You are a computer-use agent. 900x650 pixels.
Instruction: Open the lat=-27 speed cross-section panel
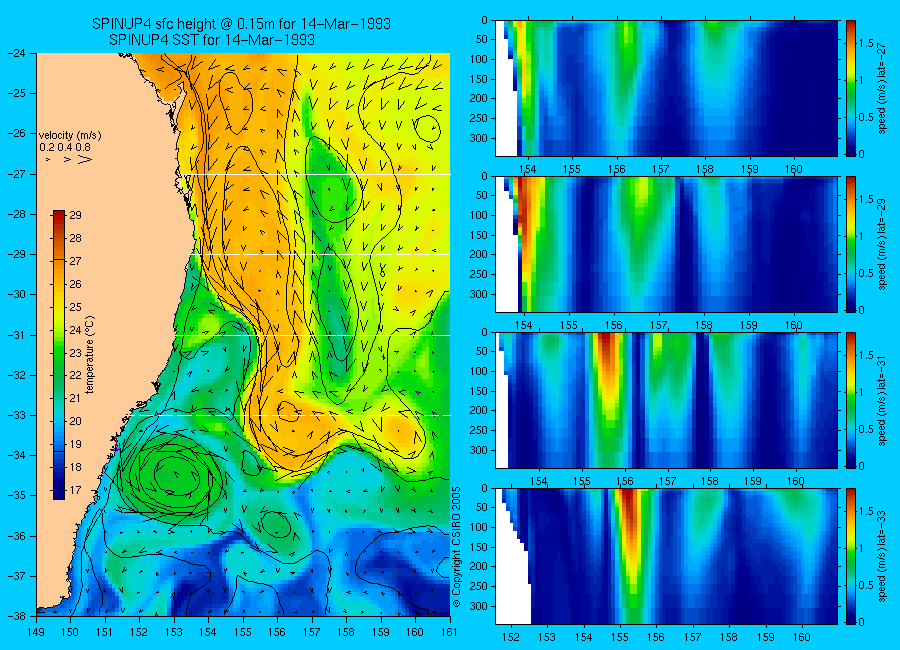point(666,88)
